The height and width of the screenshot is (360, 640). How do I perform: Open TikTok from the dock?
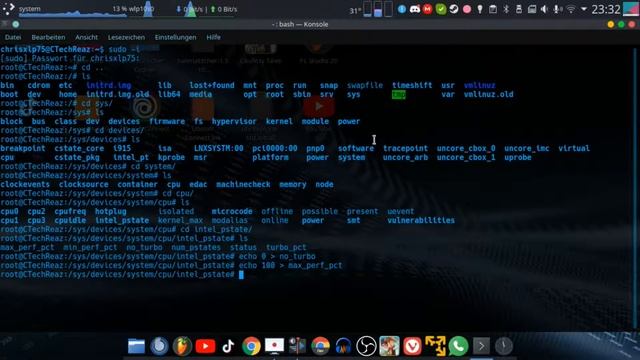[228, 346]
